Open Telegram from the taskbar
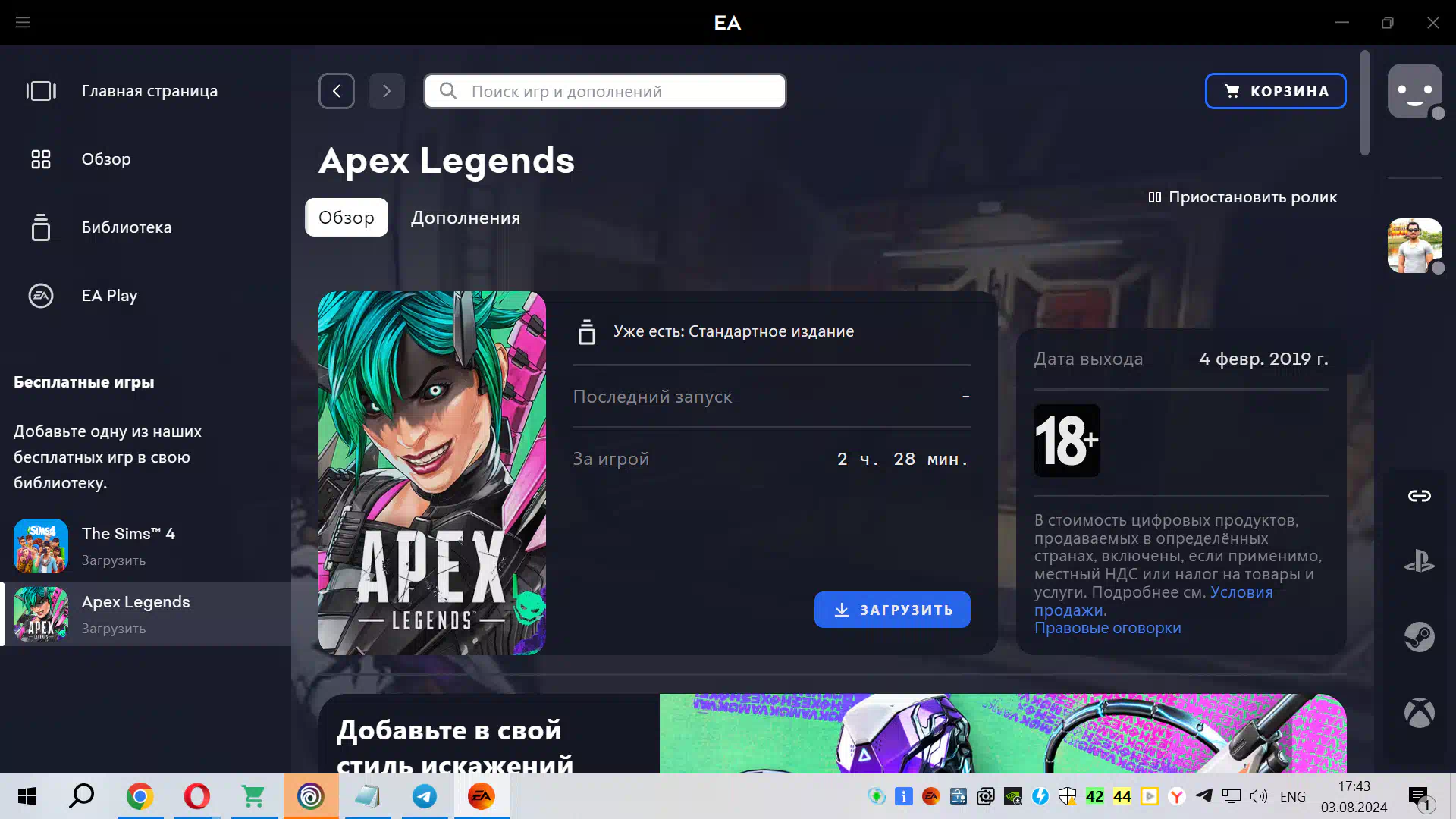 coord(425,796)
